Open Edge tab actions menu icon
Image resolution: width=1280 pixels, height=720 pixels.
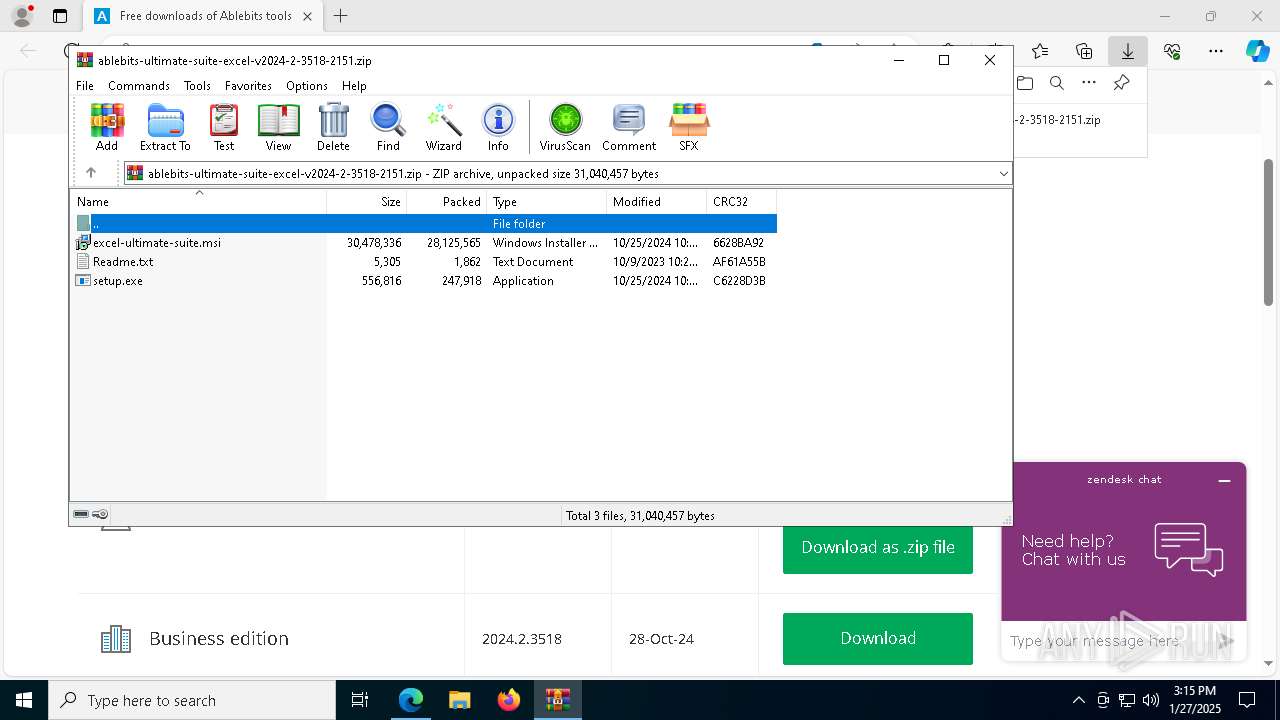pyautogui.click(x=60, y=16)
